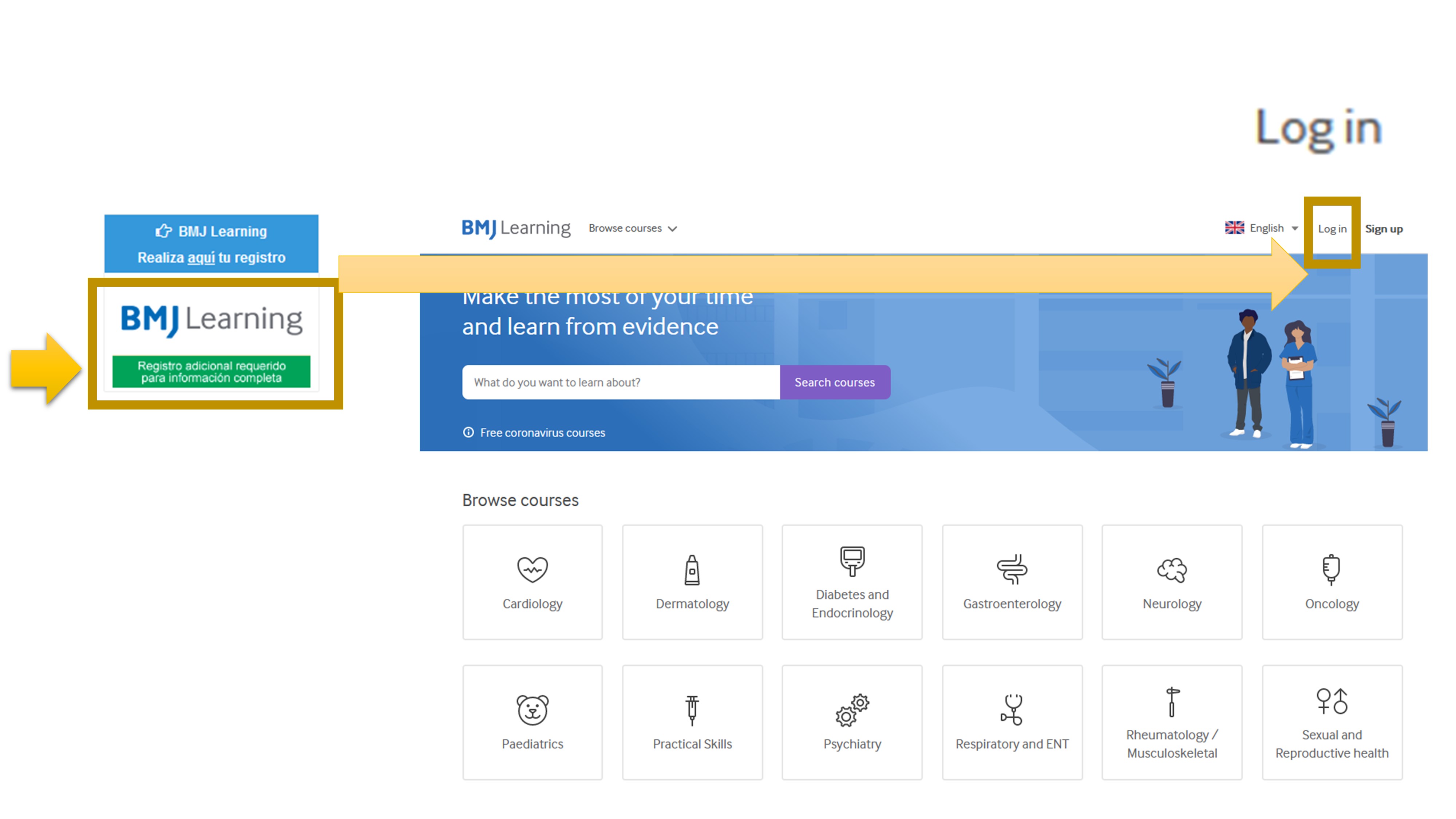Image resolution: width=1456 pixels, height=819 pixels.
Task: Click the blue 'BMJ Learning' banner title text
Action: point(222,231)
